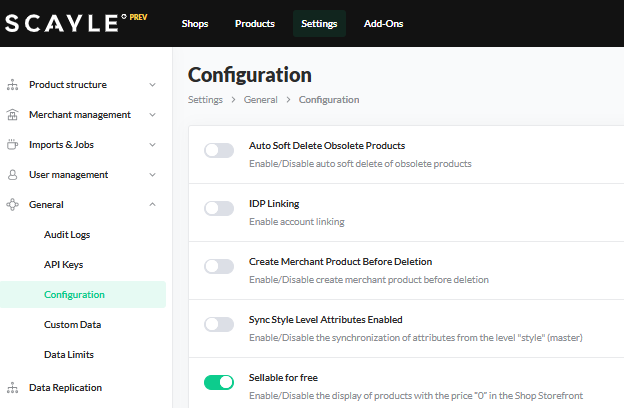This screenshot has width=624, height=408.
Task: Click the User management person icon
Action: click(12, 175)
